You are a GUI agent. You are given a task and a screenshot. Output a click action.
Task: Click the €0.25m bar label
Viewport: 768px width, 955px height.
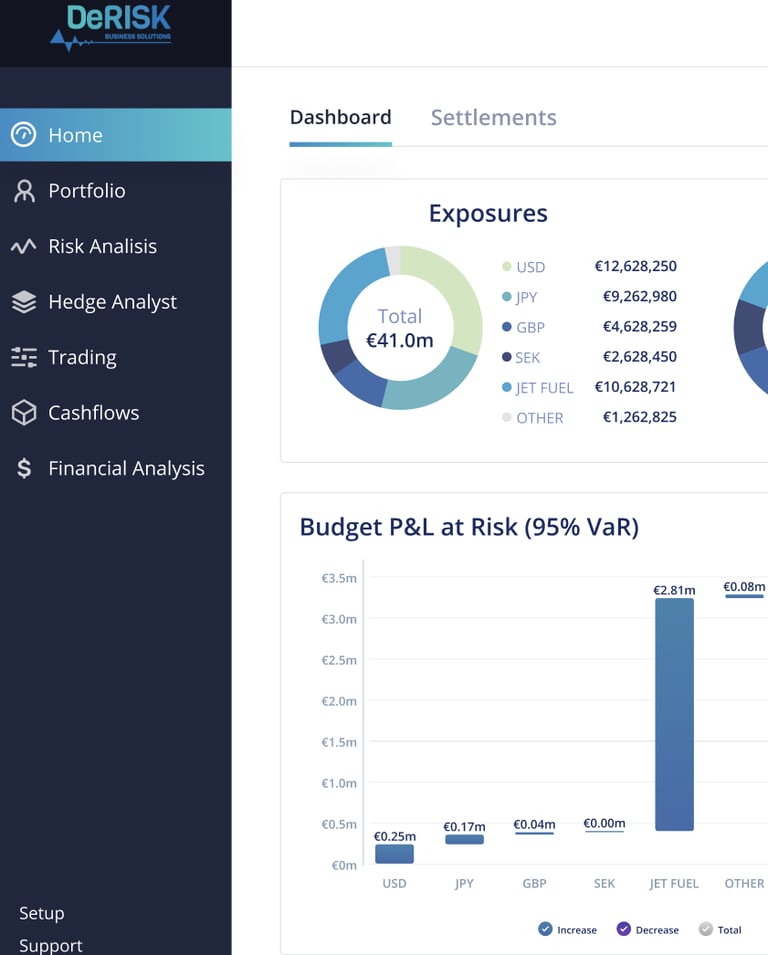395,836
